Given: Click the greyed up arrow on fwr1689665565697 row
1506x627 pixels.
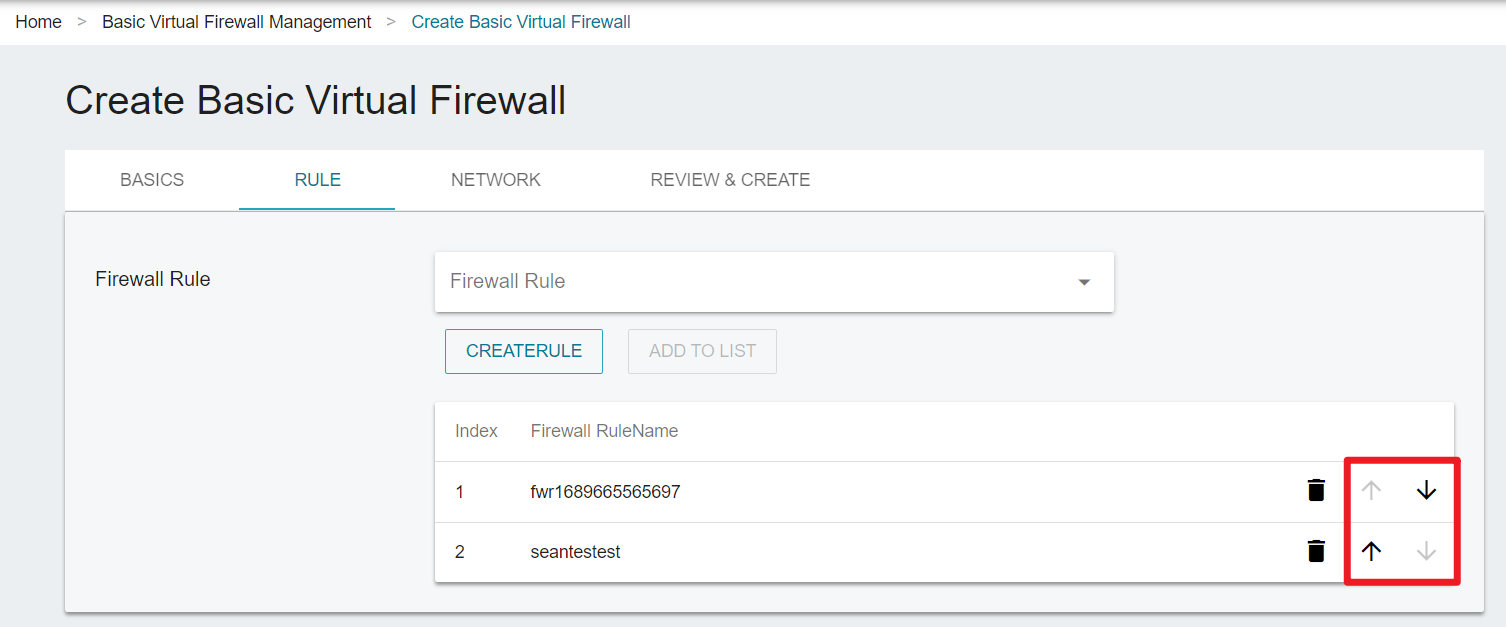Looking at the screenshot, I should point(1372,490).
